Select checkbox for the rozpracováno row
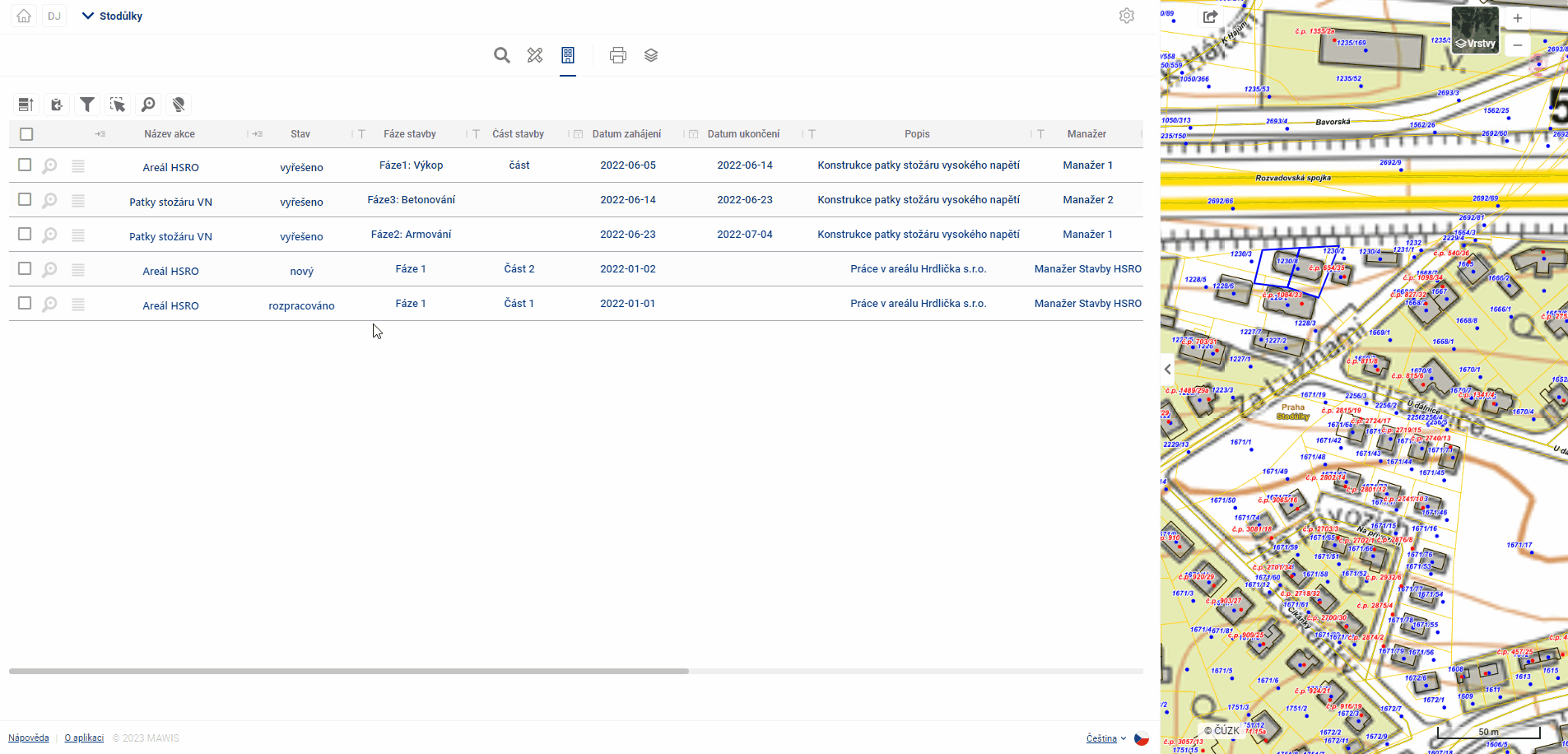The height and width of the screenshot is (754, 1568). (25, 304)
